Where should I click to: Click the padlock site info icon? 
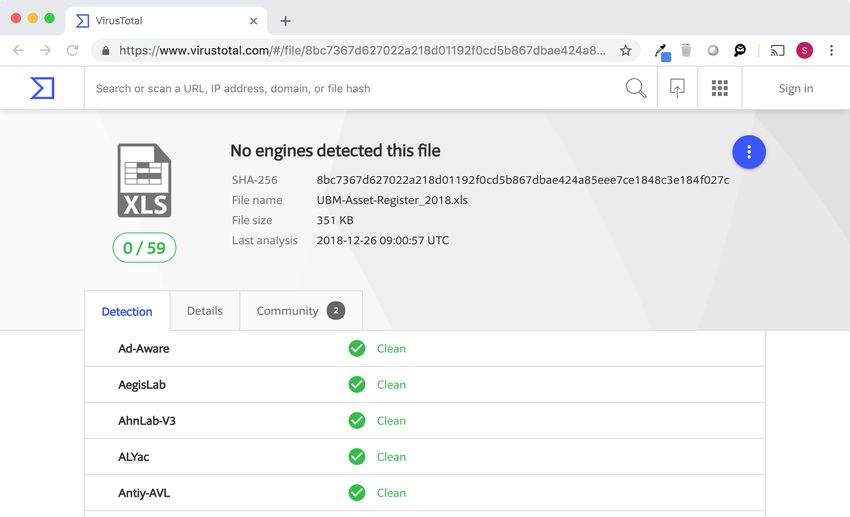106,50
